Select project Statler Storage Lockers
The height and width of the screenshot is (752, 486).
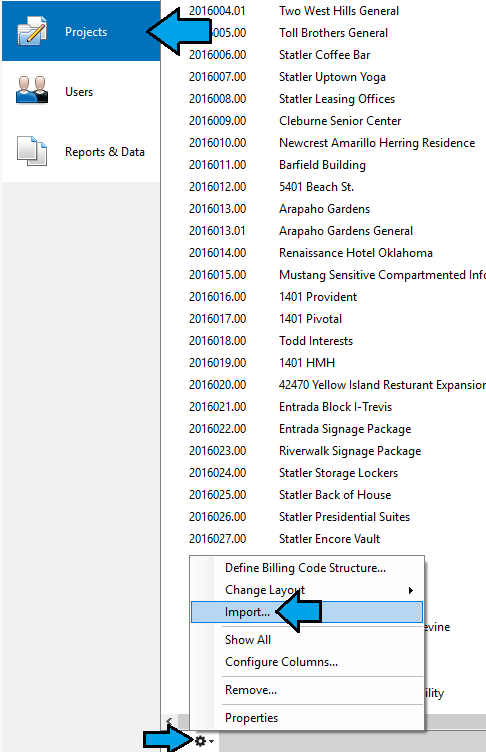338,473
